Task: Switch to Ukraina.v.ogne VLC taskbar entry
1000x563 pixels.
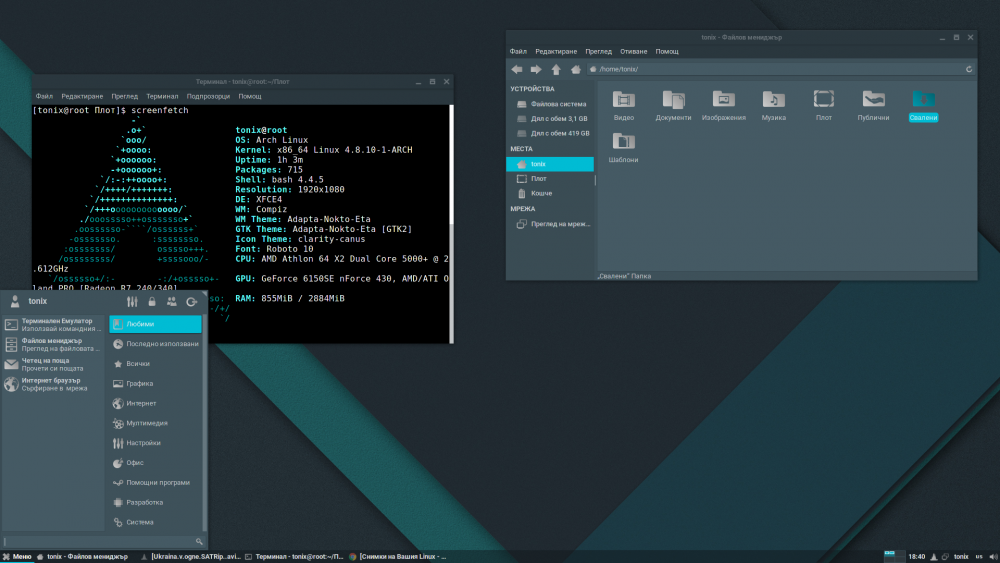Action: [x=191, y=557]
